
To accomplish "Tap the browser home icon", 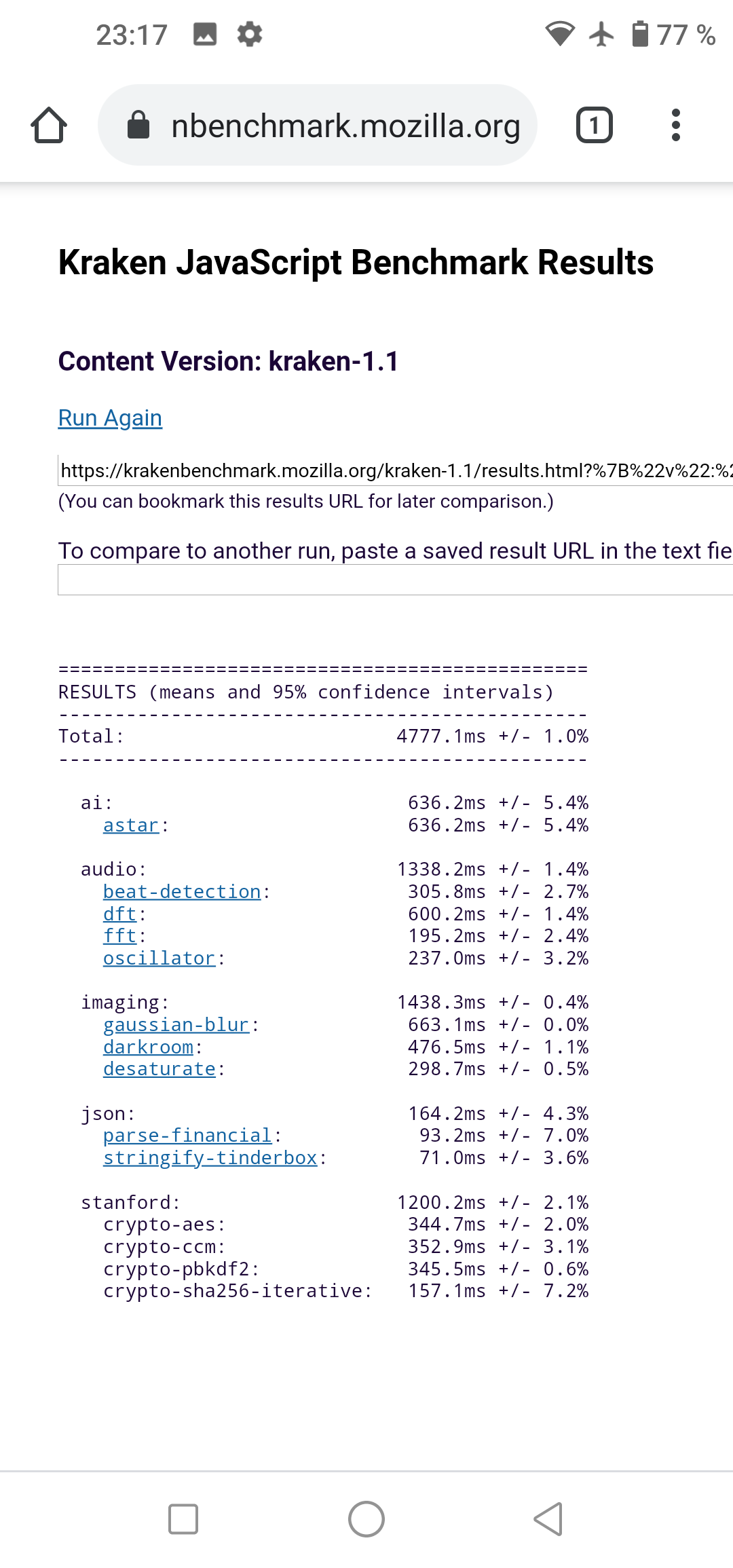I will click(49, 126).
